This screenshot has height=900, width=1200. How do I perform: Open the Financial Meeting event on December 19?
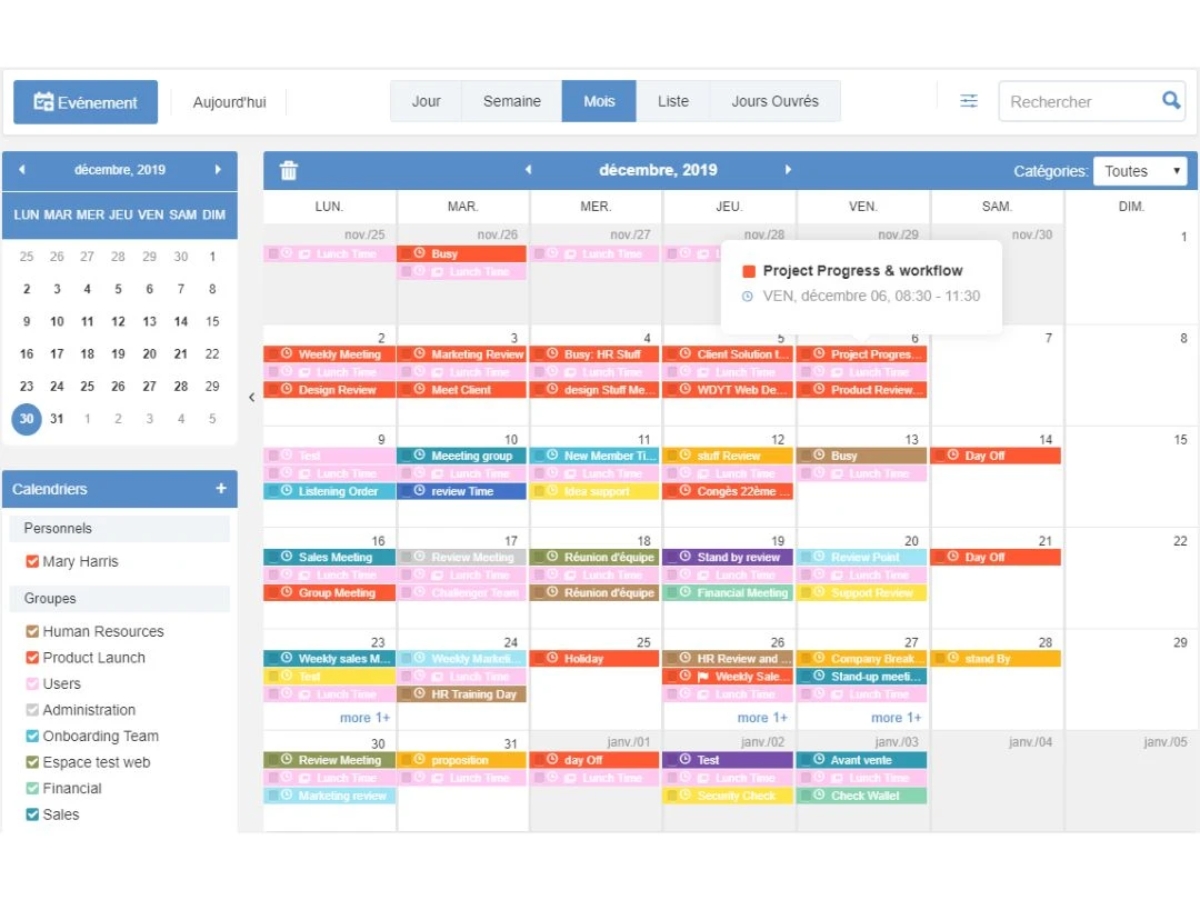click(x=728, y=593)
